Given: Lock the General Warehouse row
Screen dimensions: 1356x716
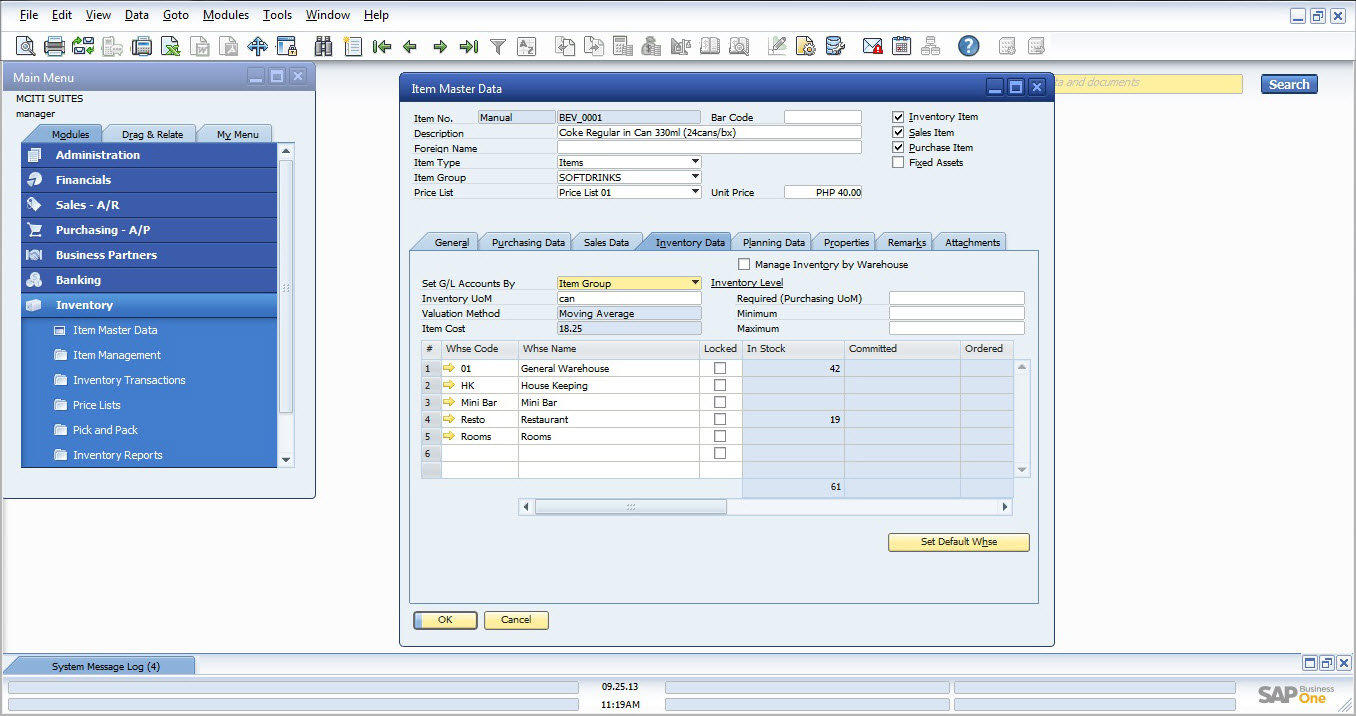Looking at the screenshot, I should pos(720,368).
